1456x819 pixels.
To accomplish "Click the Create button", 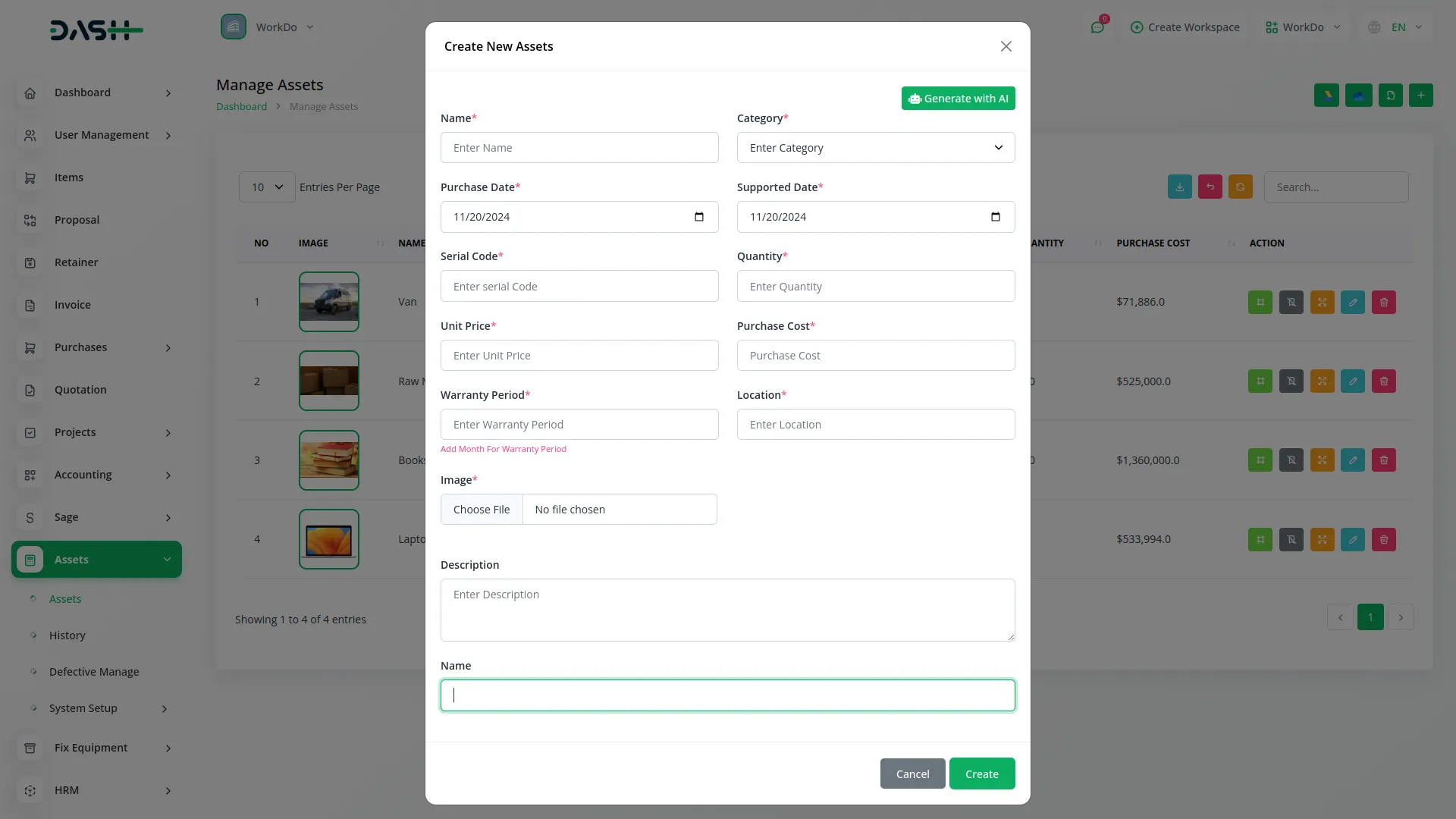I will click(981, 773).
